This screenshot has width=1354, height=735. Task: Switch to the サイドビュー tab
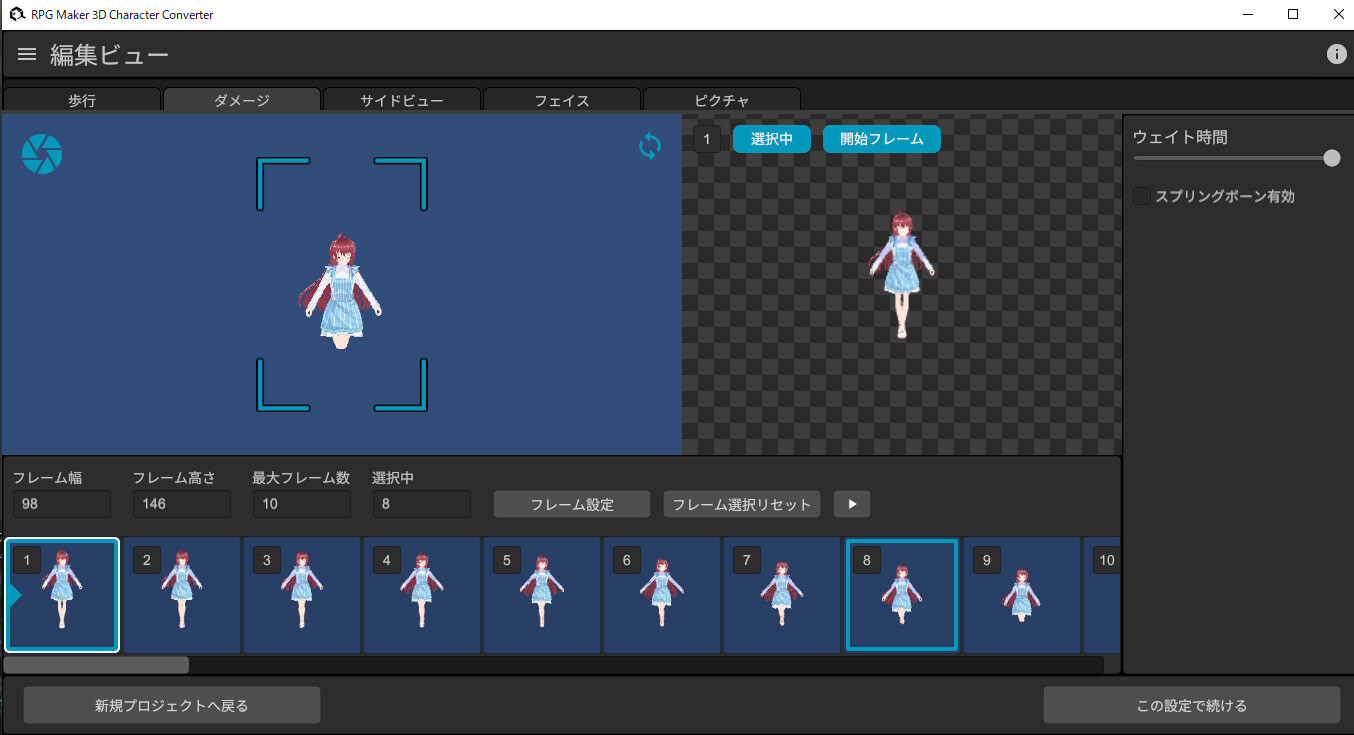click(x=401, y=100)
